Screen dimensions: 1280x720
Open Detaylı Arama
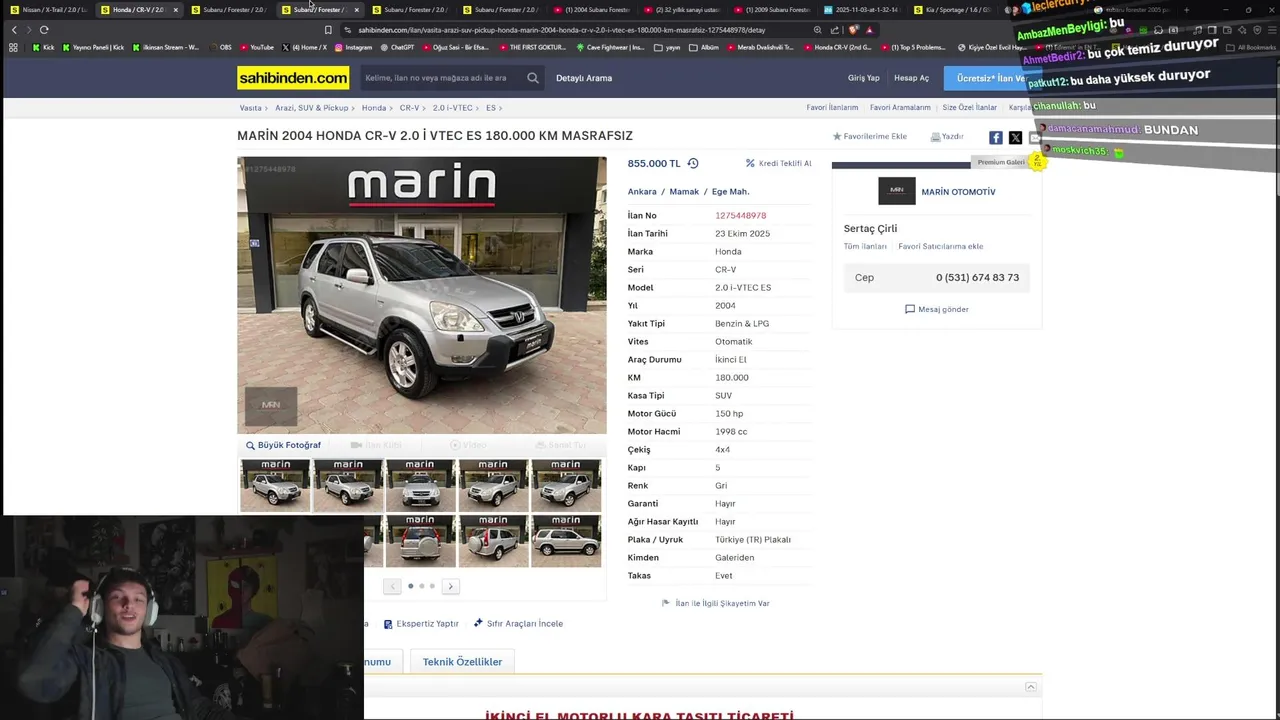[584, 78]
